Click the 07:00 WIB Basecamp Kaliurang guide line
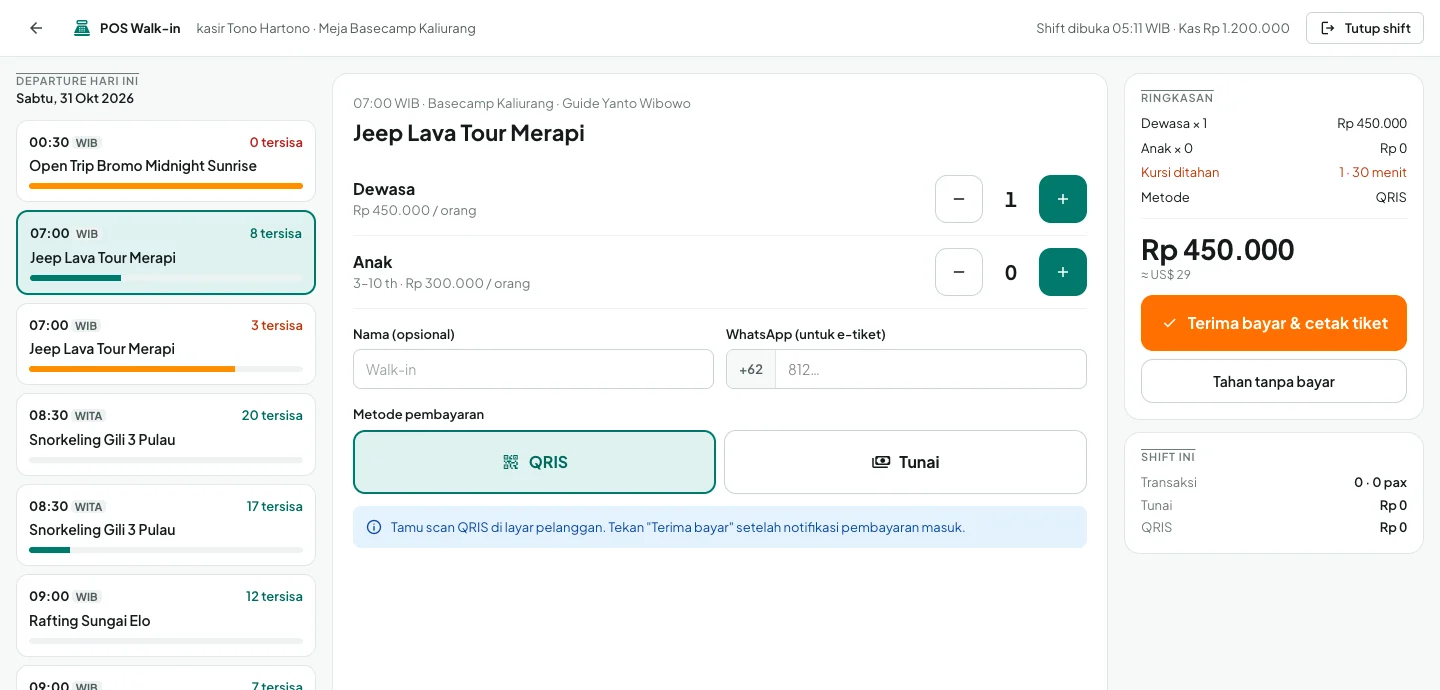The width and height of the screenshot is (1440, 690). point(522,103)
